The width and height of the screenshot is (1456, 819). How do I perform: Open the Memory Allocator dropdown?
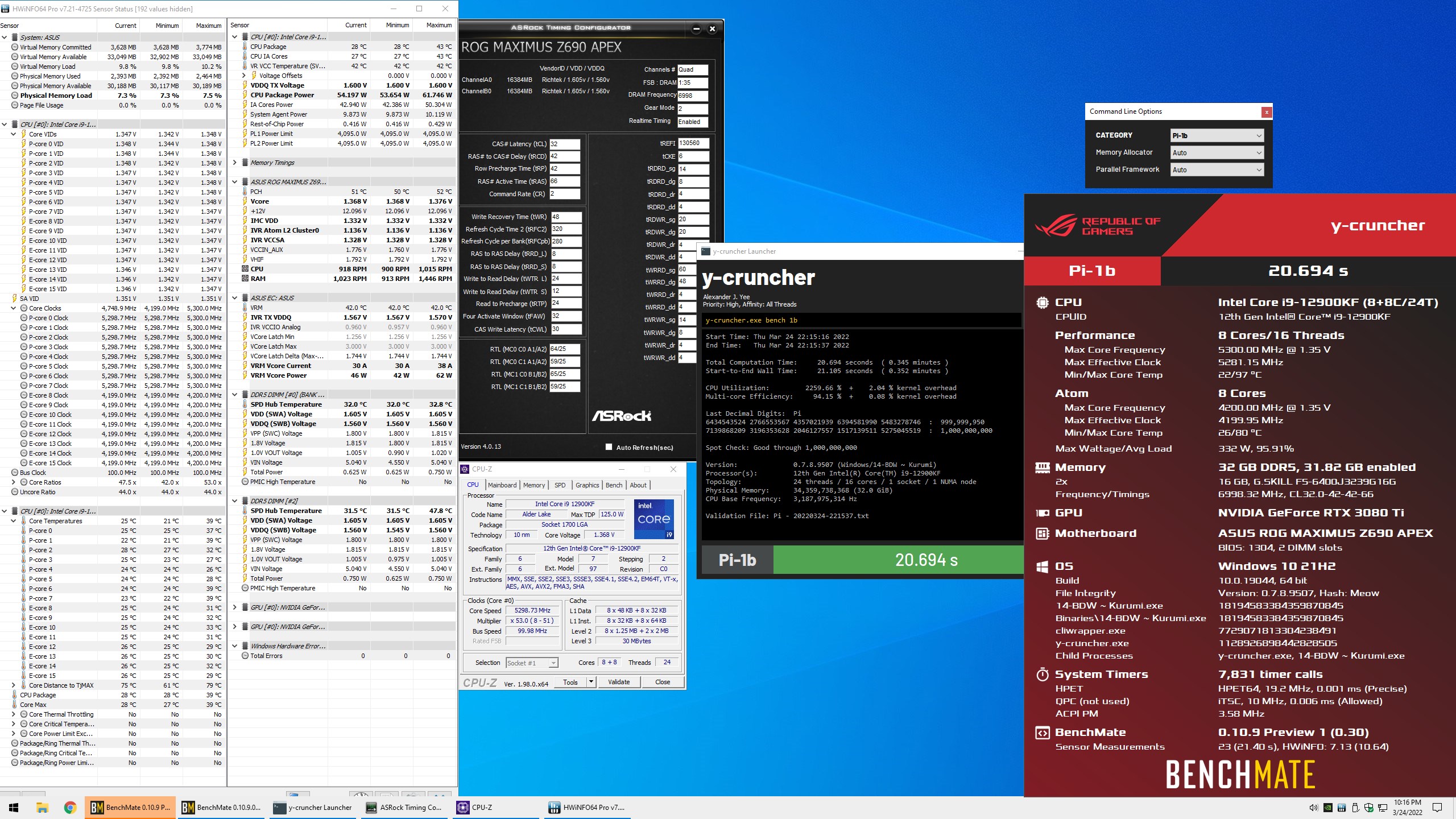[1217, 152]
